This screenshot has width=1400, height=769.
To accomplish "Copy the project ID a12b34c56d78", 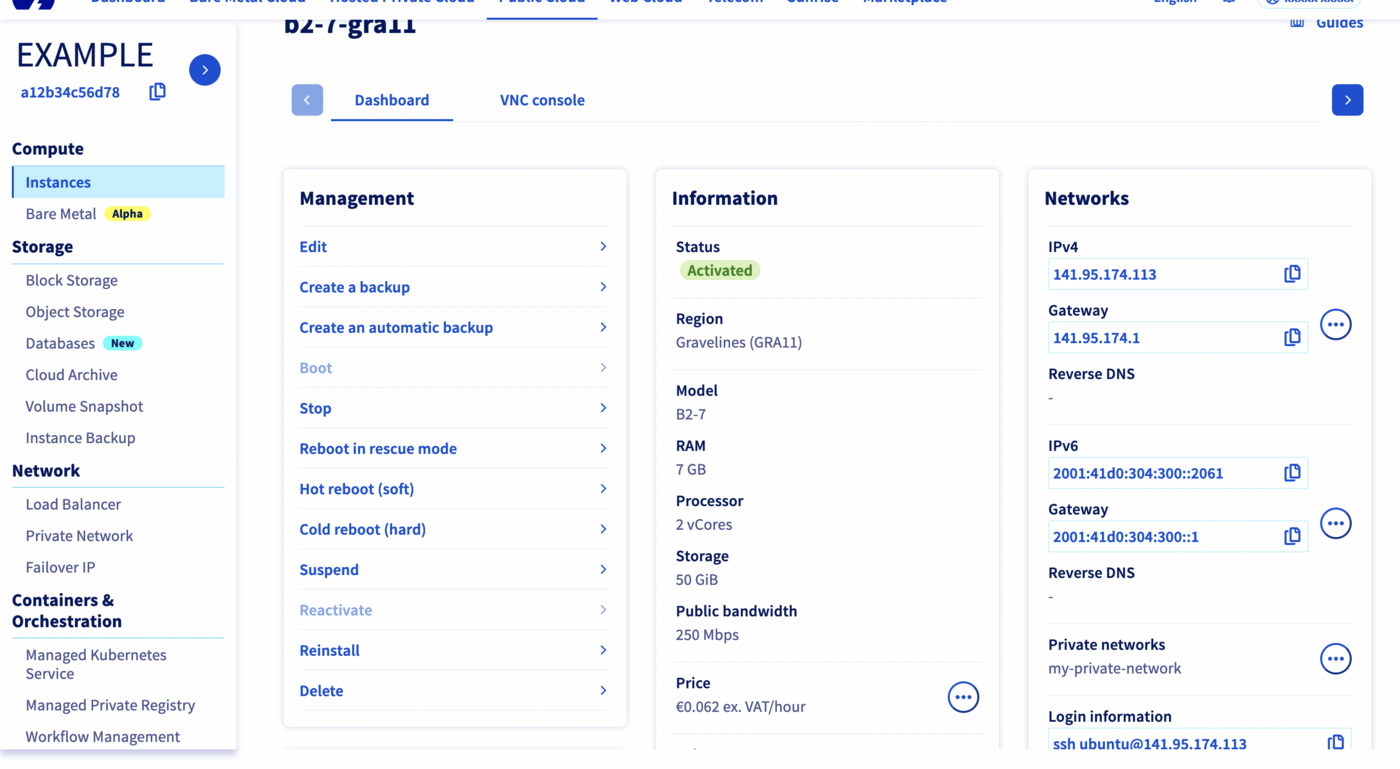I will pyautogui.click(x=157, y=92).
